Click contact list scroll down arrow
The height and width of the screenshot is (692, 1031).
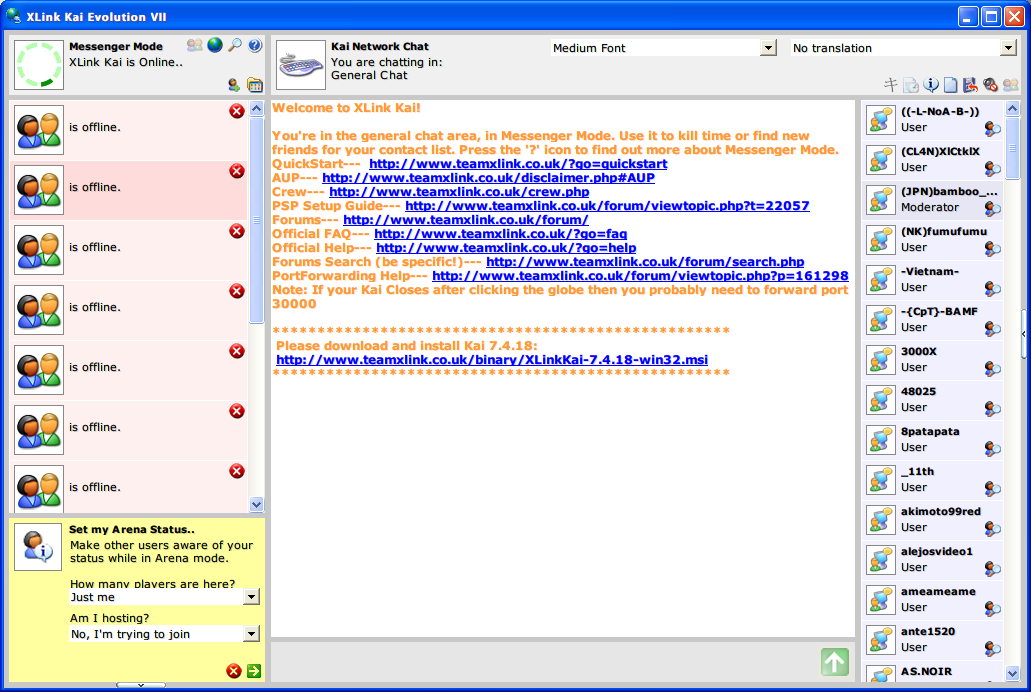pyautogui.click(x=256, y=505)
